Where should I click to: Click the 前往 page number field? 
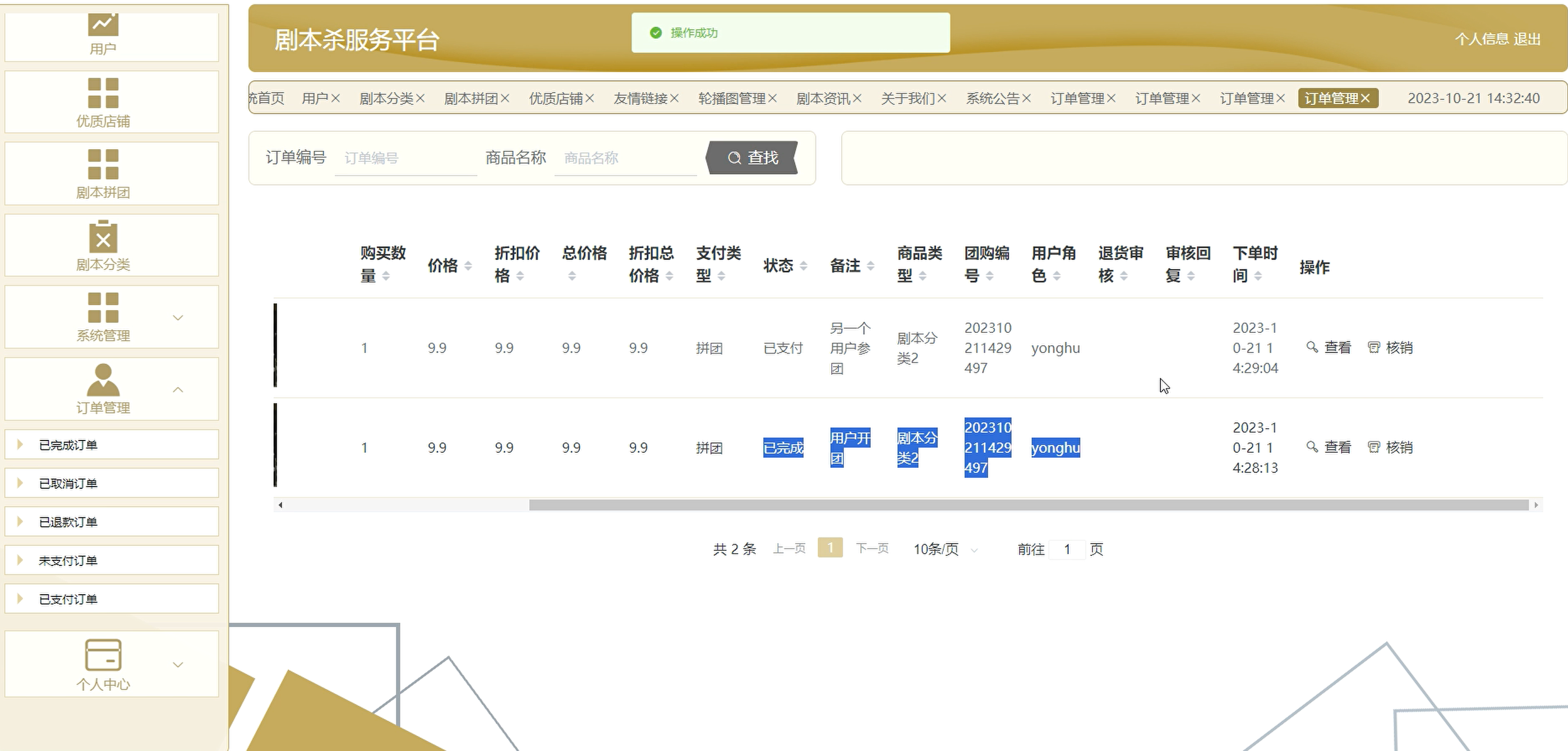tap(1067, 549)
